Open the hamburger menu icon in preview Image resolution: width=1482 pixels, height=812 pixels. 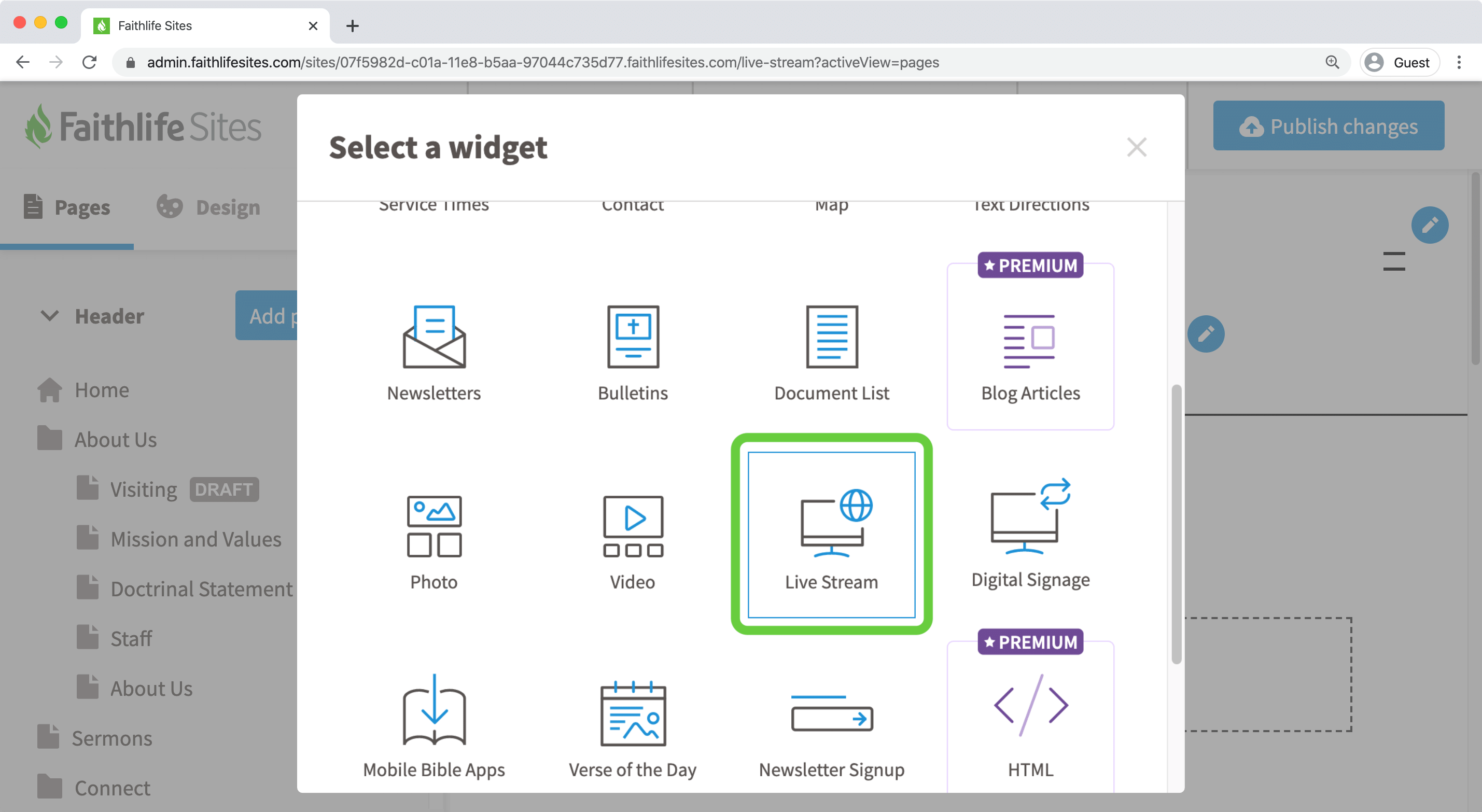[x=1394, y=261]
